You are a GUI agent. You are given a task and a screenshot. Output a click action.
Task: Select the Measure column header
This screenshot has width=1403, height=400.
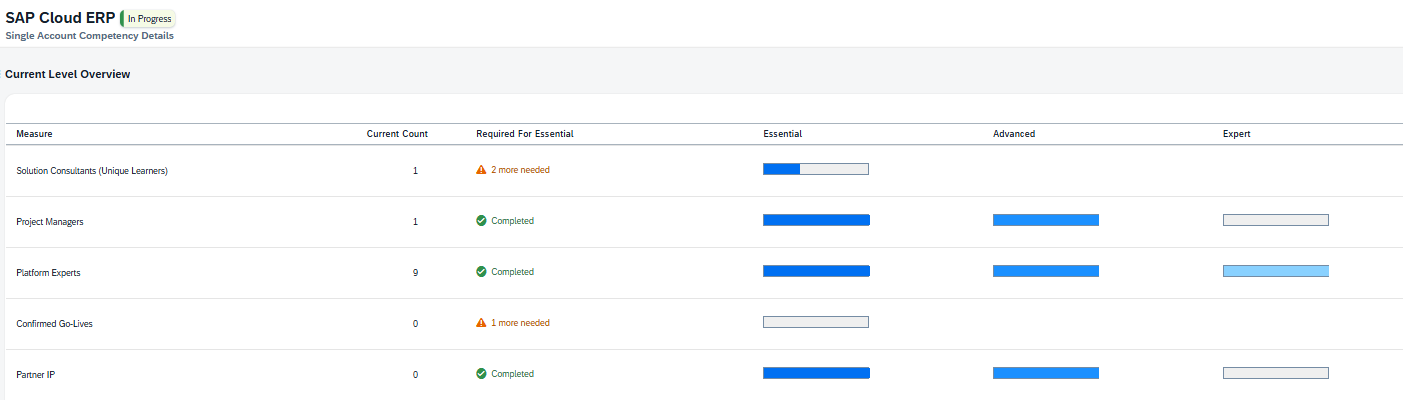tap(35, 134)
